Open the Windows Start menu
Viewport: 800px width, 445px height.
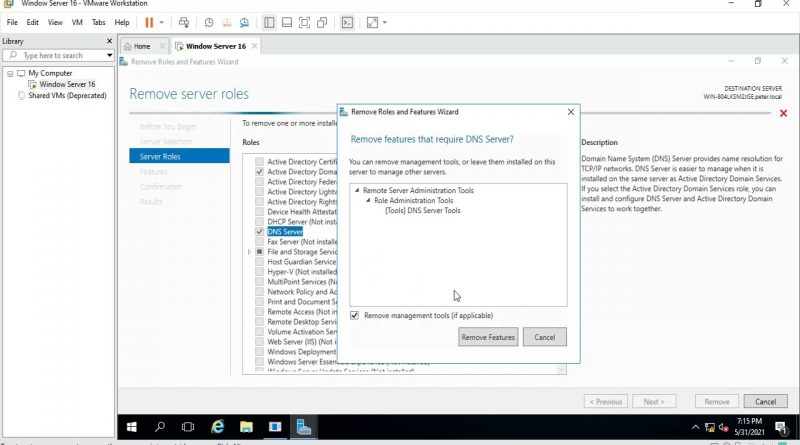coord(132,427)
